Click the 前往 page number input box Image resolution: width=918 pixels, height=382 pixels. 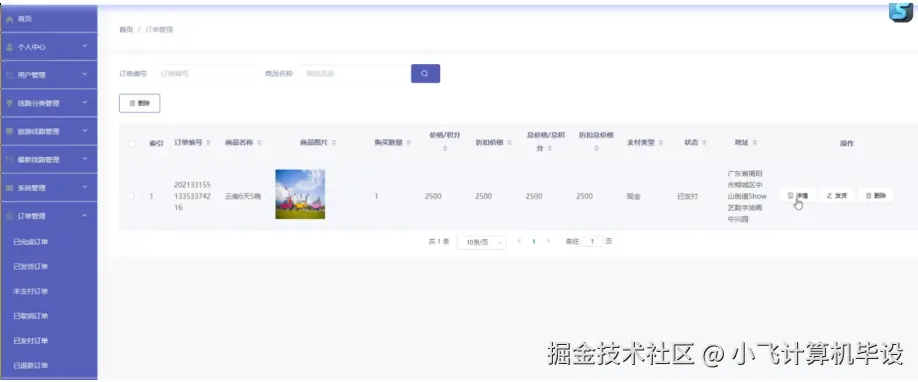pos(592,241)
